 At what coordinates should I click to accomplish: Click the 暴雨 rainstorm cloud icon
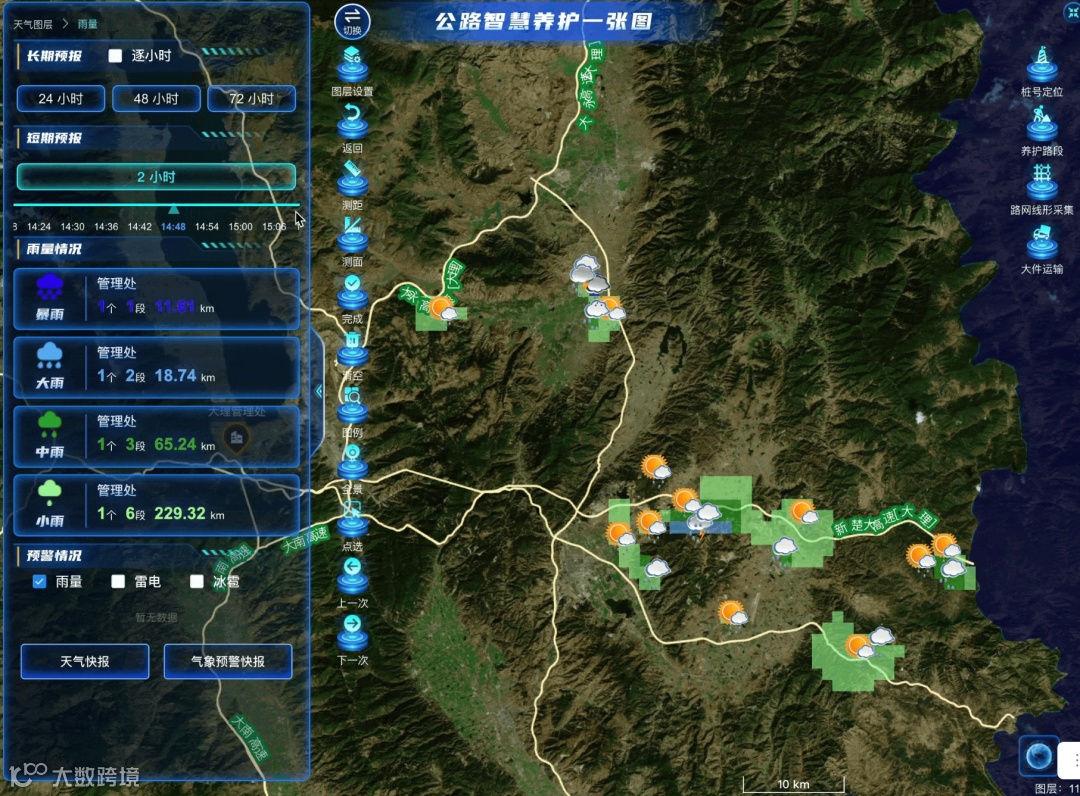click(x=50, y=288)
